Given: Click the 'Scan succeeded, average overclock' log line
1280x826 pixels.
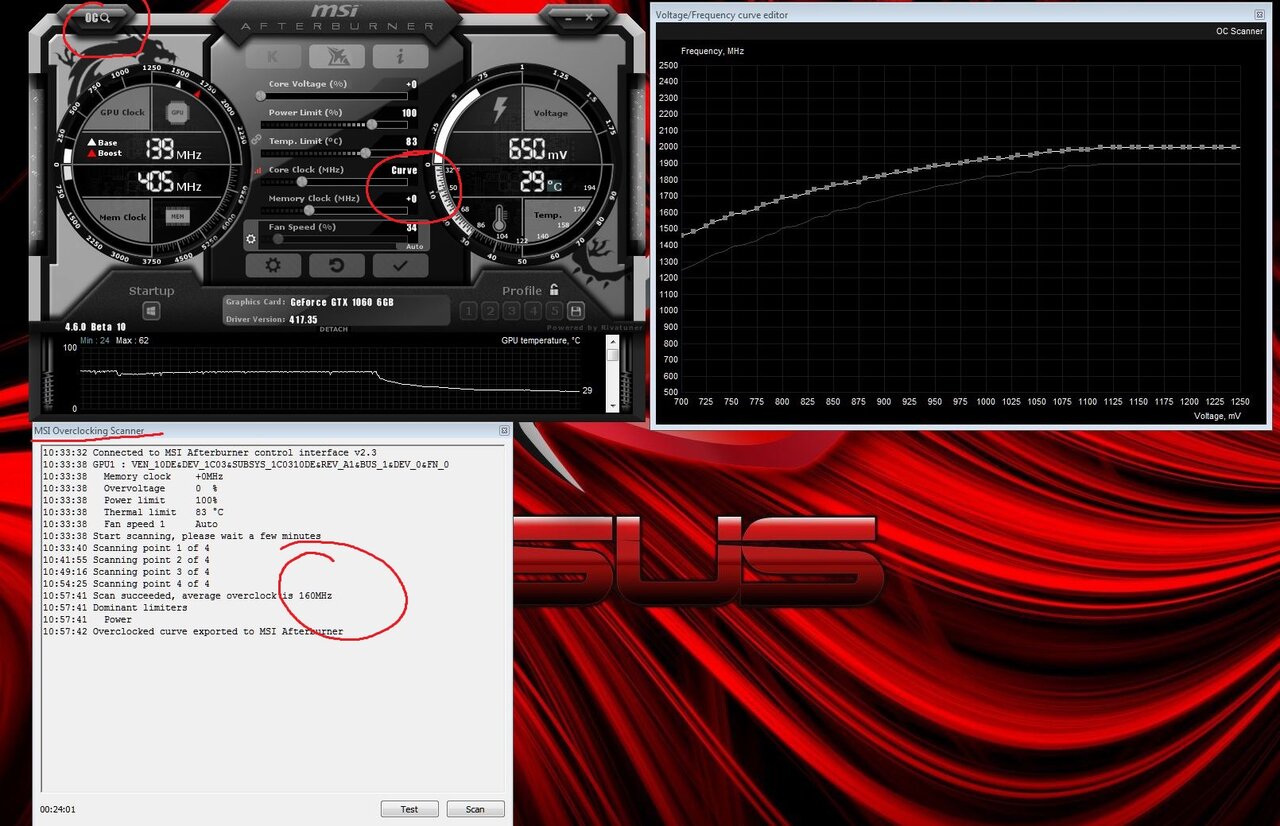Looking at the screenshot, I should 187,596.
